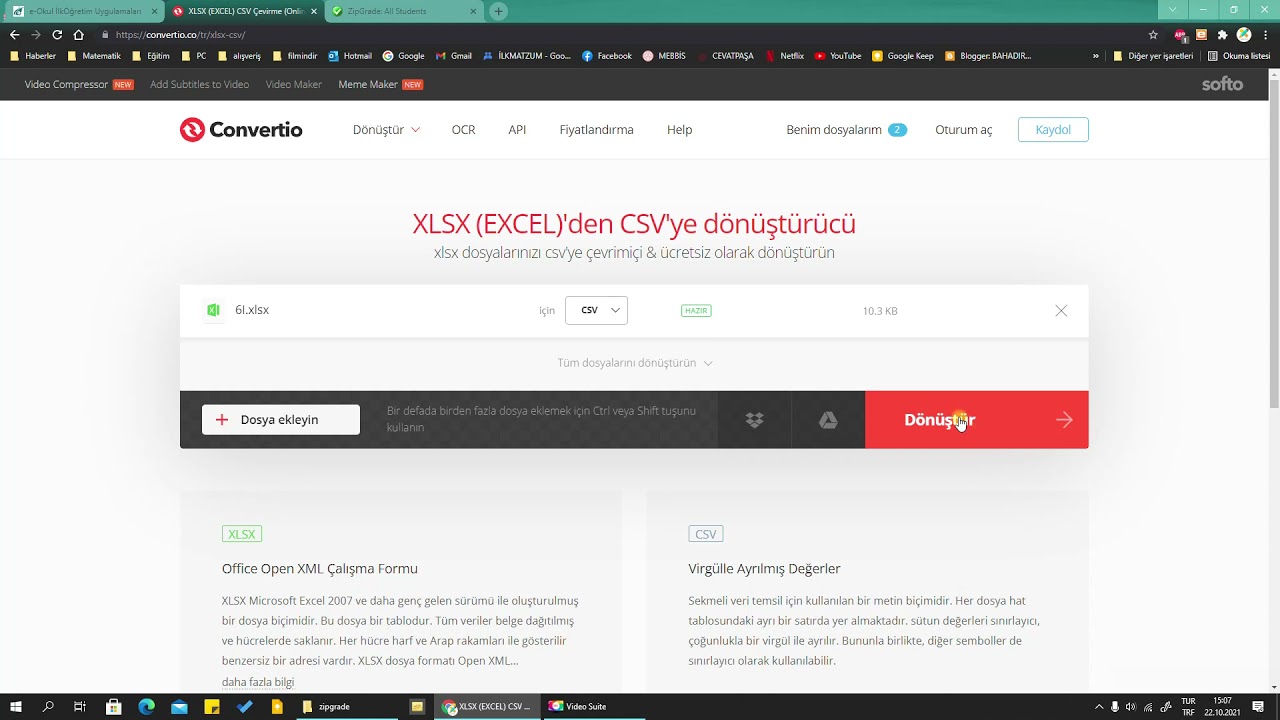Open the API page
The image size is (1280, 720).
(517, 130)
